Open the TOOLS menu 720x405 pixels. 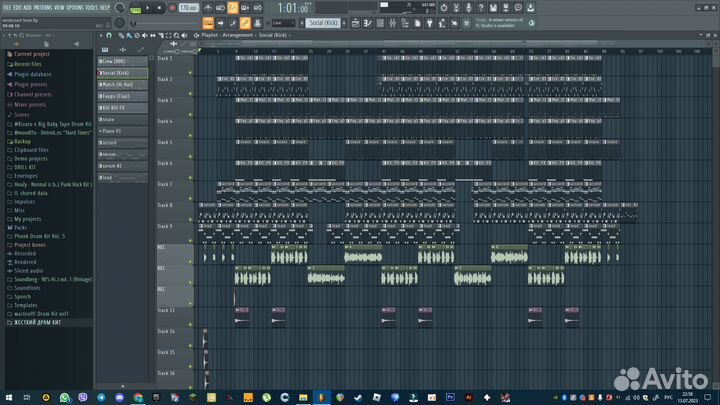[x=92, y=8]
